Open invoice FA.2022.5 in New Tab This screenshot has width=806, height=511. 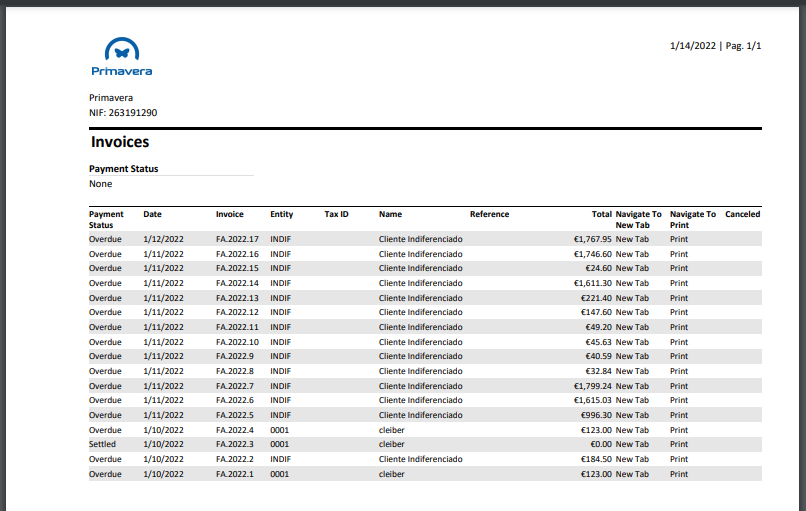point(632,415)
